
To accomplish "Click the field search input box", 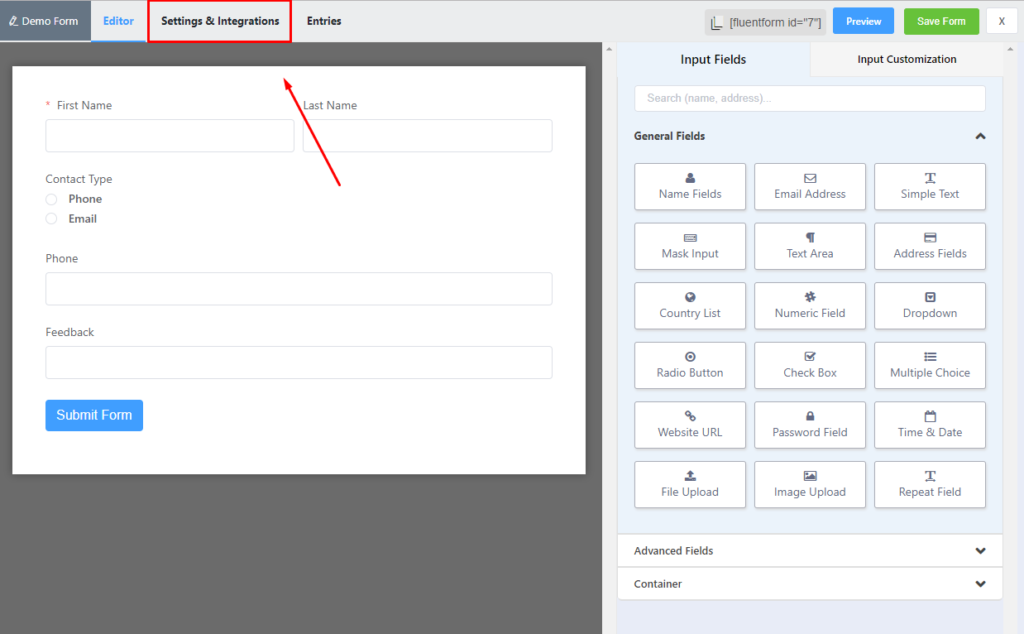I will [810, 98].
